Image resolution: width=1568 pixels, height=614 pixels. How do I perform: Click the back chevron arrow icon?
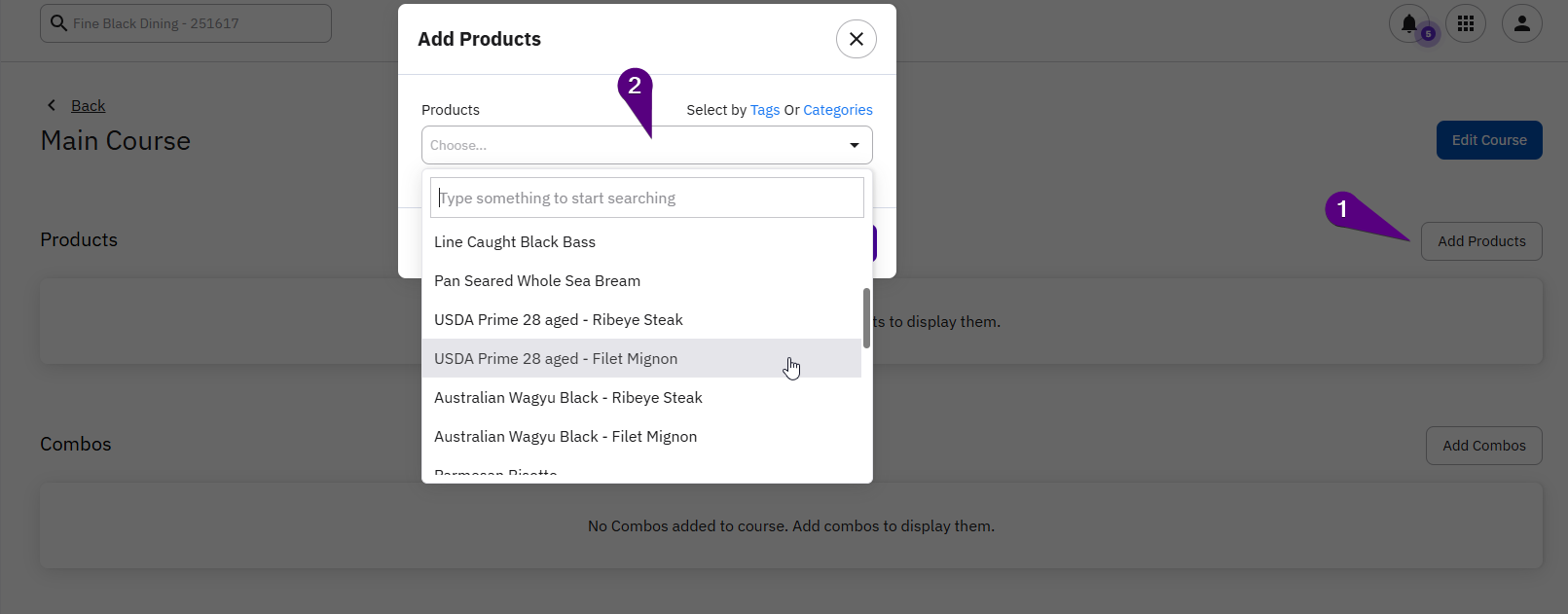[52, 105]
